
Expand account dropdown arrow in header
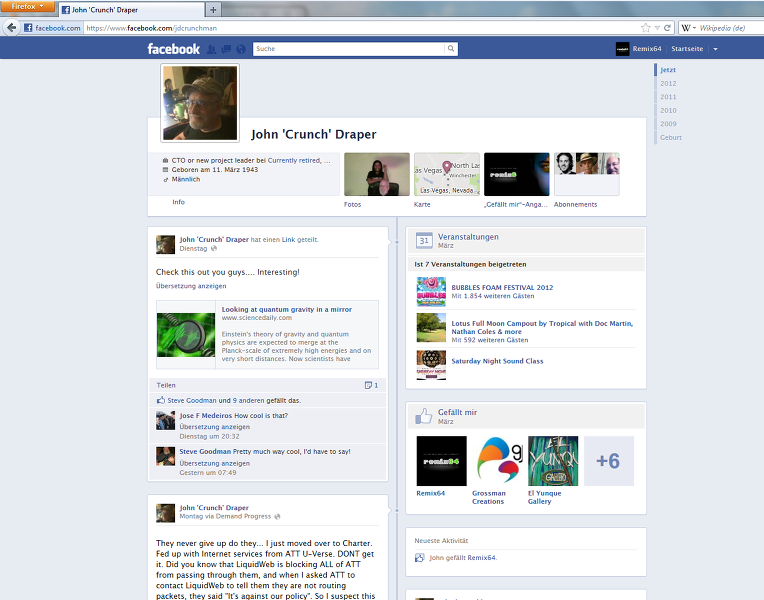[x=715, y=49]
